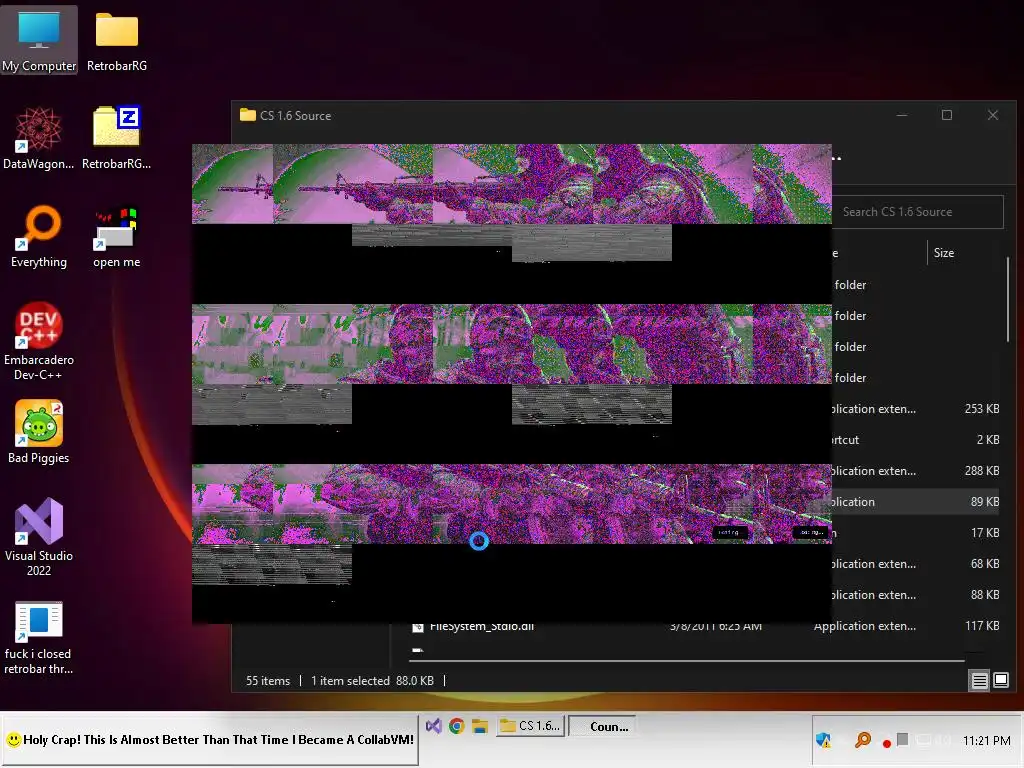Open Windows Security tray icon
The height and width of the screenshot is (768, 1024).
click(x=824, y=740)
